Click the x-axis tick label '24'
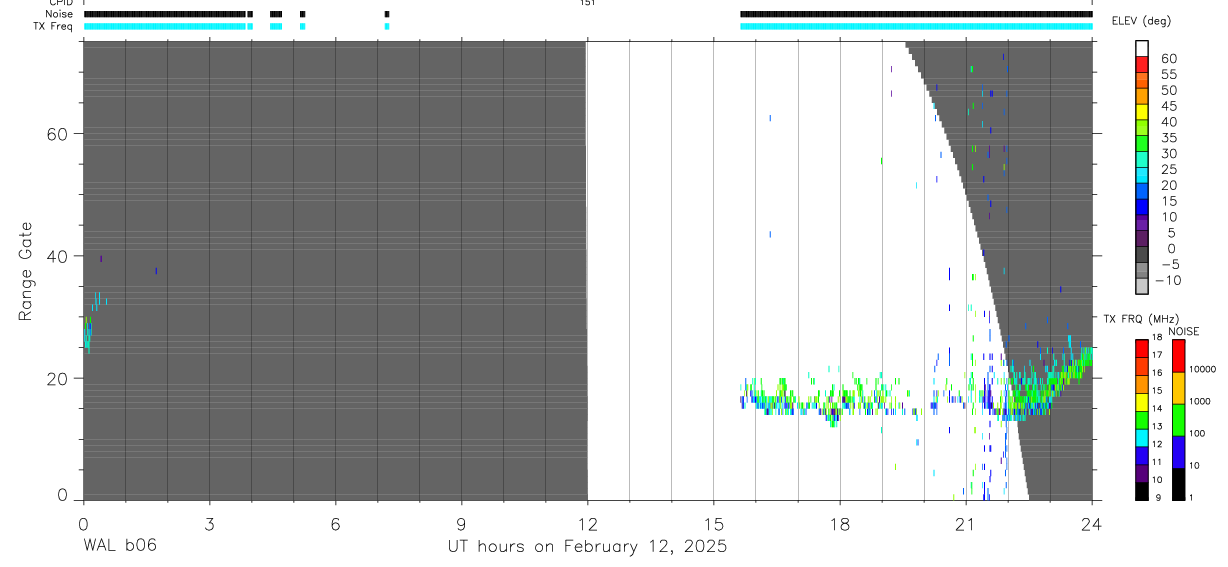Viewport: 1228px width, 567px height. coord(1092,523)
